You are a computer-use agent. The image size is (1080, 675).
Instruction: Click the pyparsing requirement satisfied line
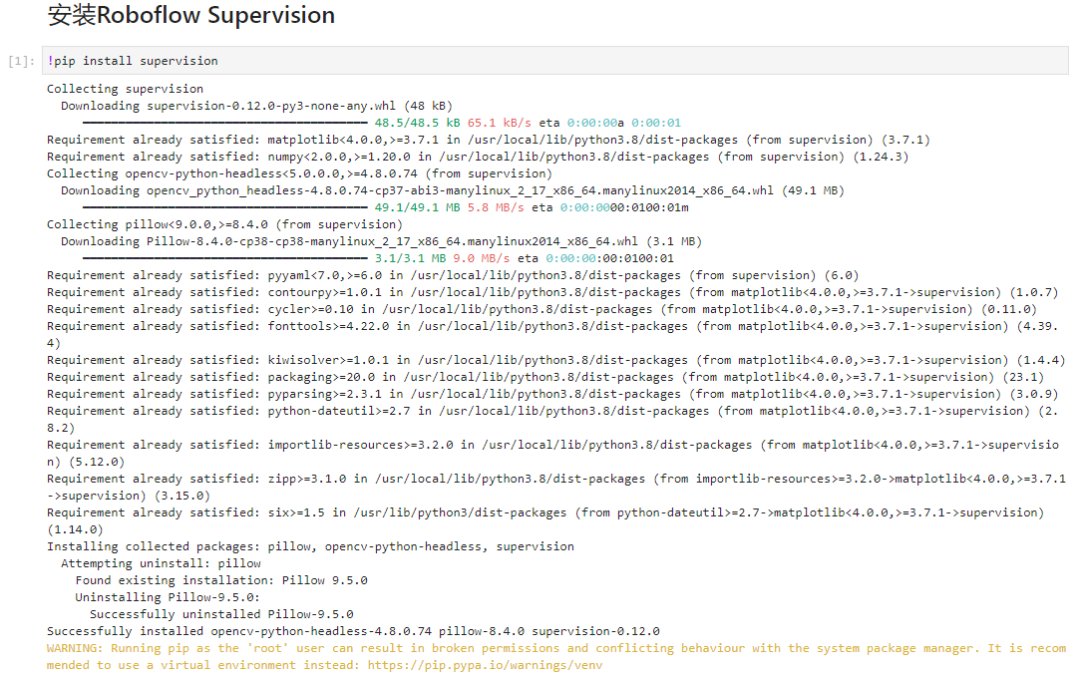point(552,394)
